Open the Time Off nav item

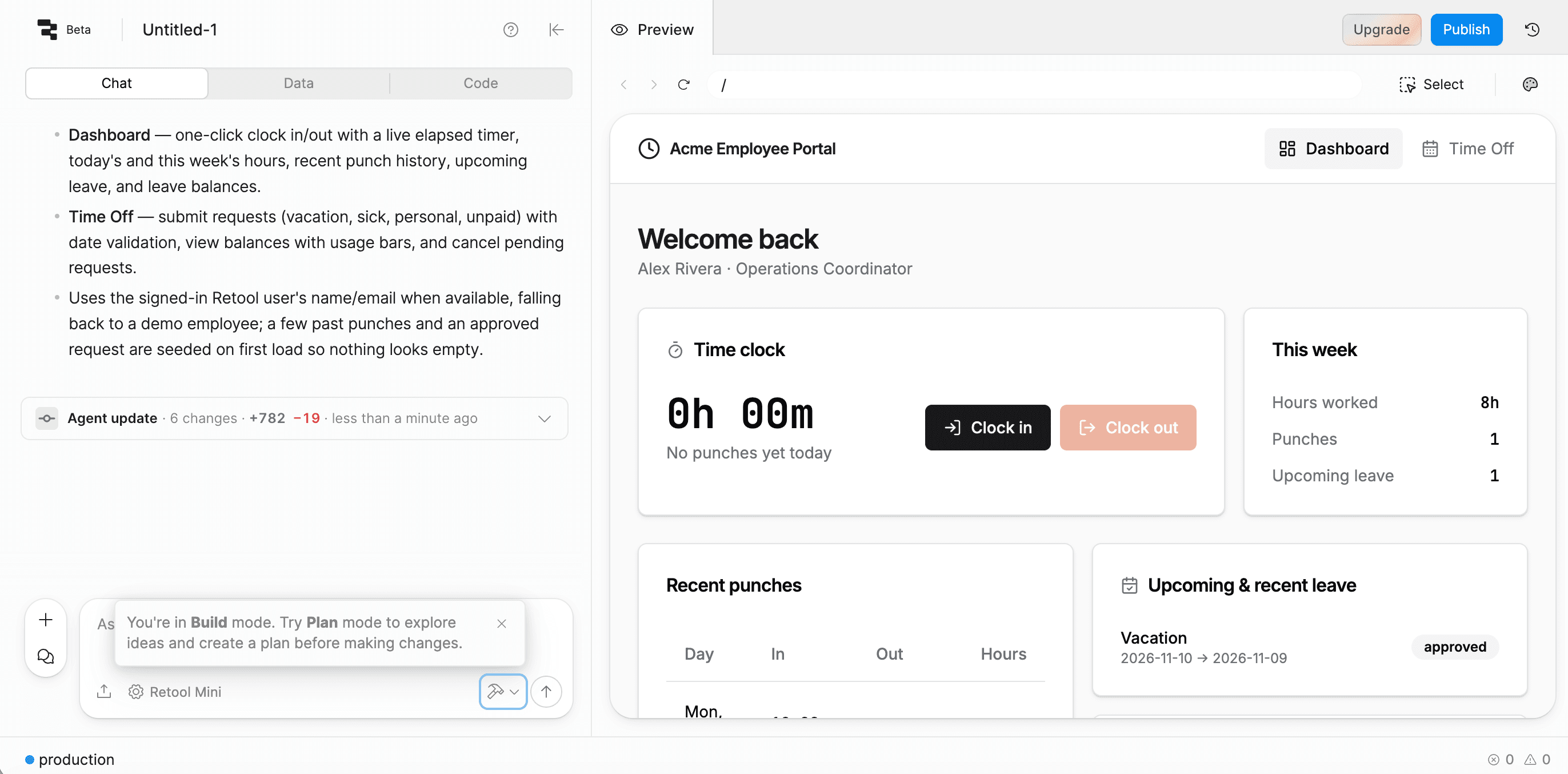coord(1467,149)
